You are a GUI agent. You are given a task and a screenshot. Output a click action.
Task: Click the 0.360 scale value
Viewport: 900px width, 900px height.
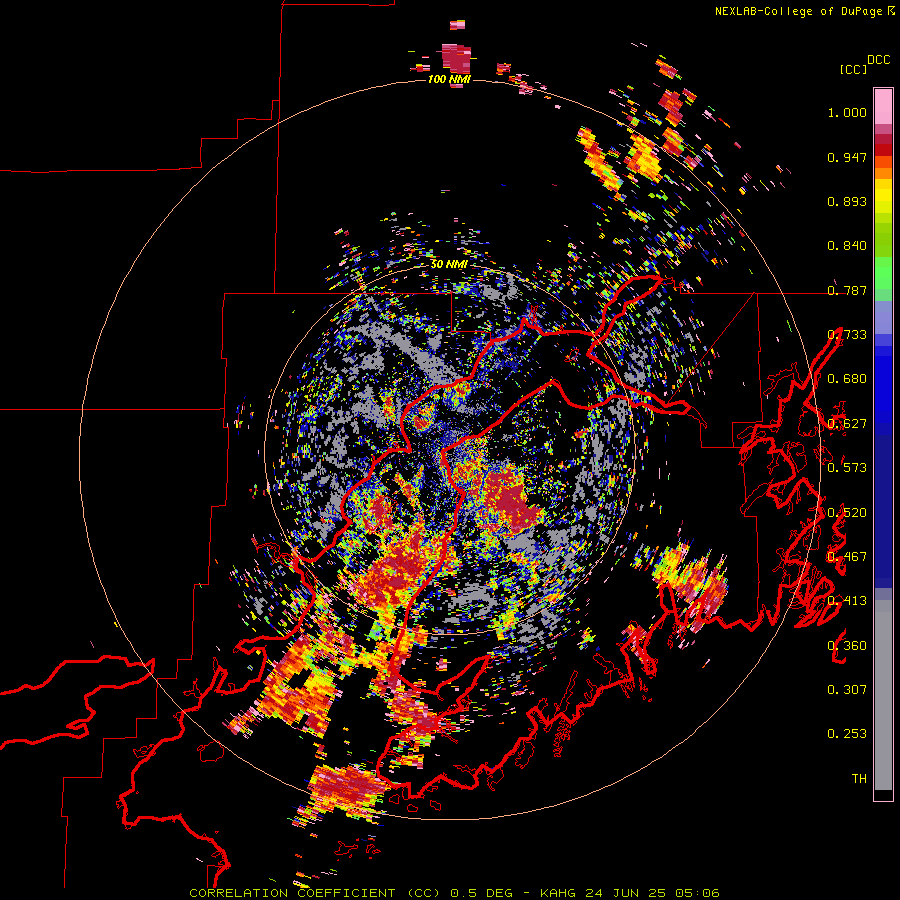[x=847, y=646]
